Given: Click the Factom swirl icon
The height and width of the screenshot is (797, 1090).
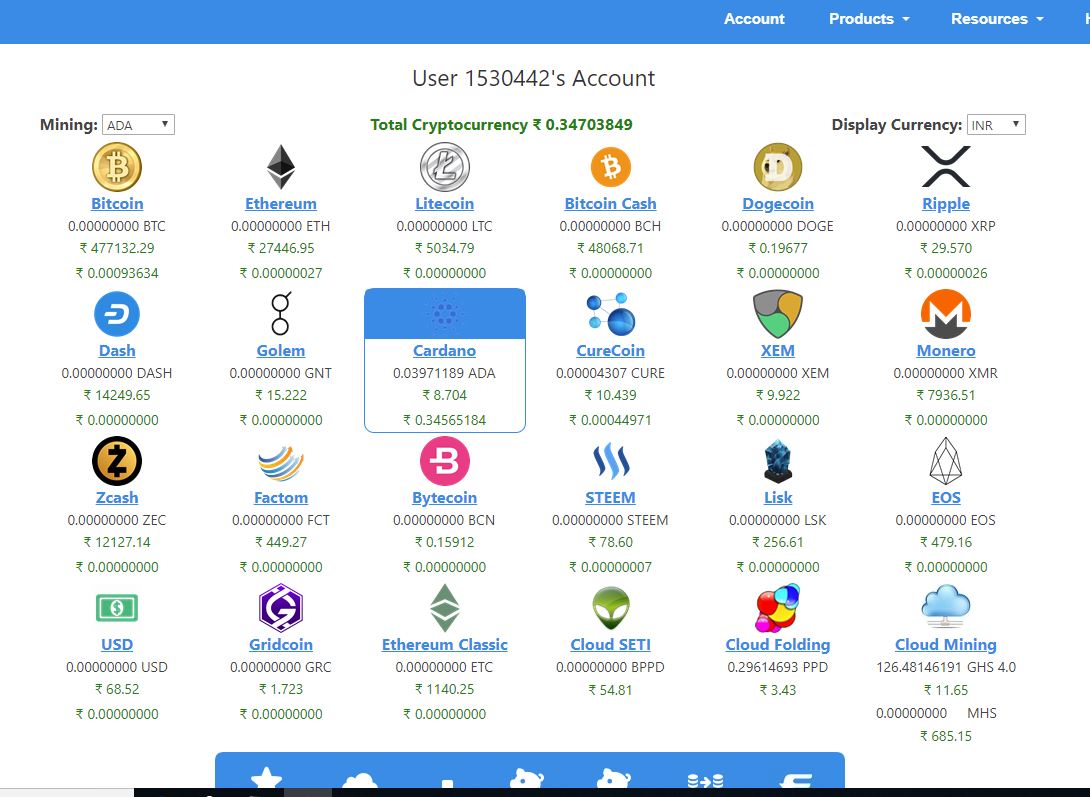Looking at the screenshot, I should click(x=281, y=462).
